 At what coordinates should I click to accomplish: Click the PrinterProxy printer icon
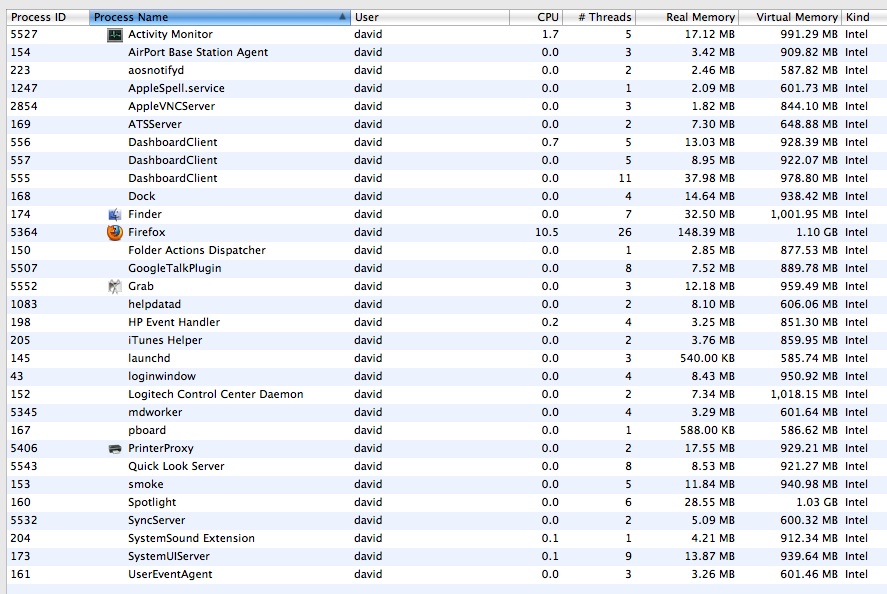tap(115, 449)
